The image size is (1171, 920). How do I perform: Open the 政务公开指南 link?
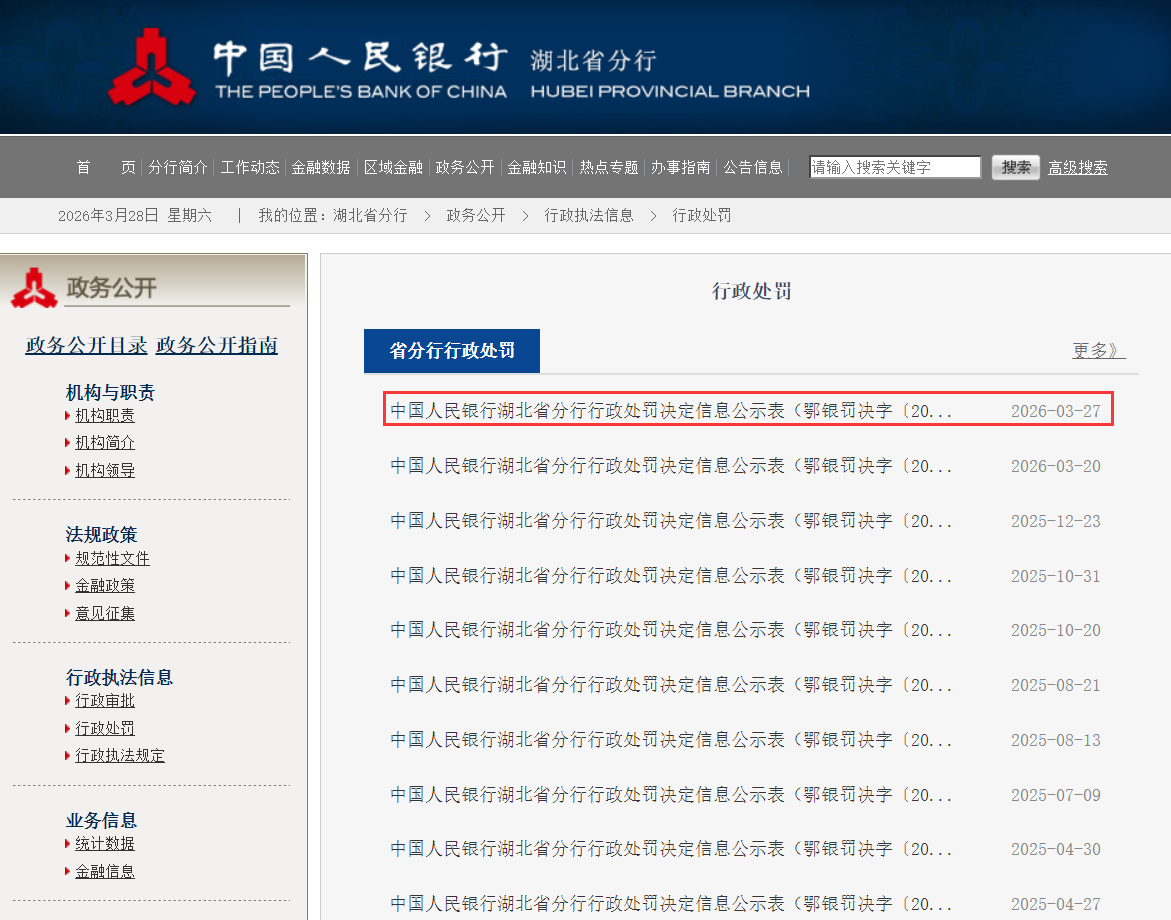pos(217,345)
